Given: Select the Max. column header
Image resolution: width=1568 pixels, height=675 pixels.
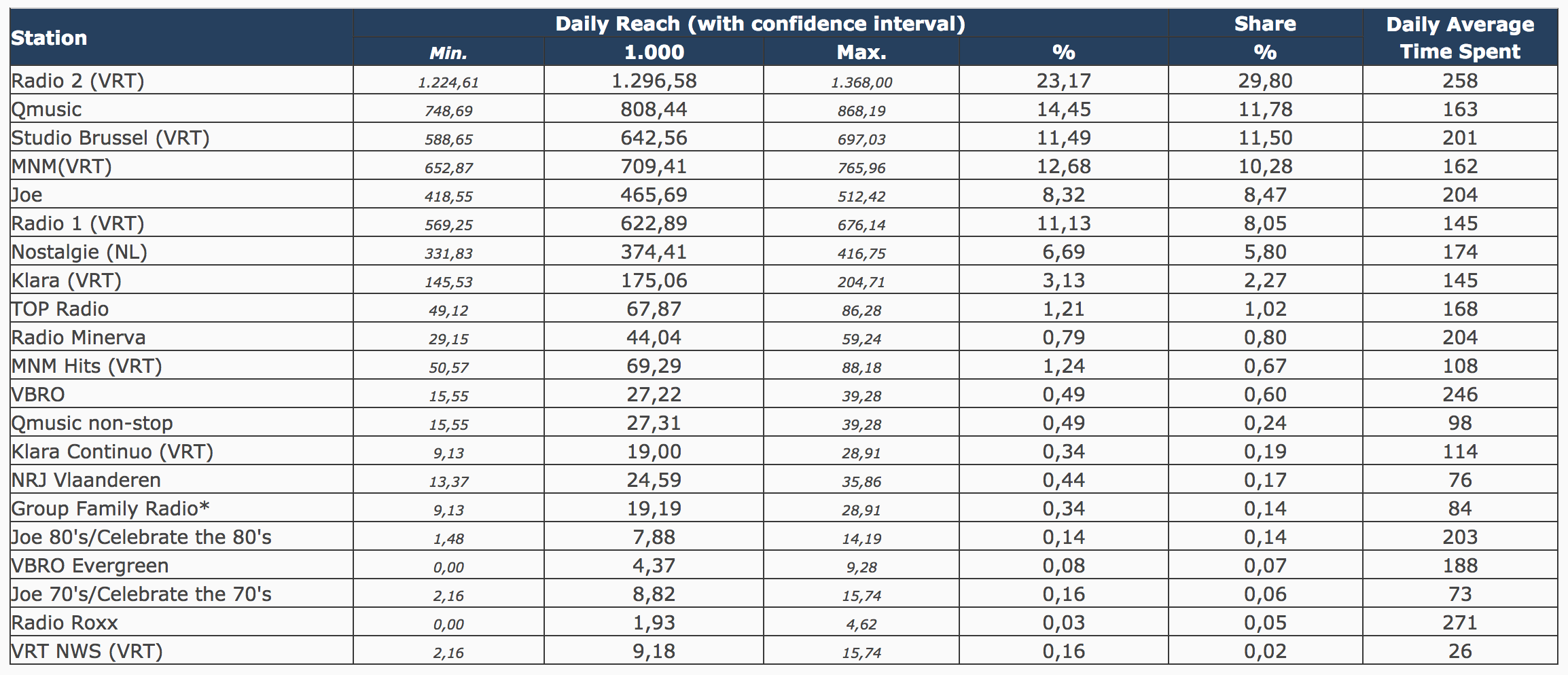Looking at the screenshot, I should tap(861, 52).
